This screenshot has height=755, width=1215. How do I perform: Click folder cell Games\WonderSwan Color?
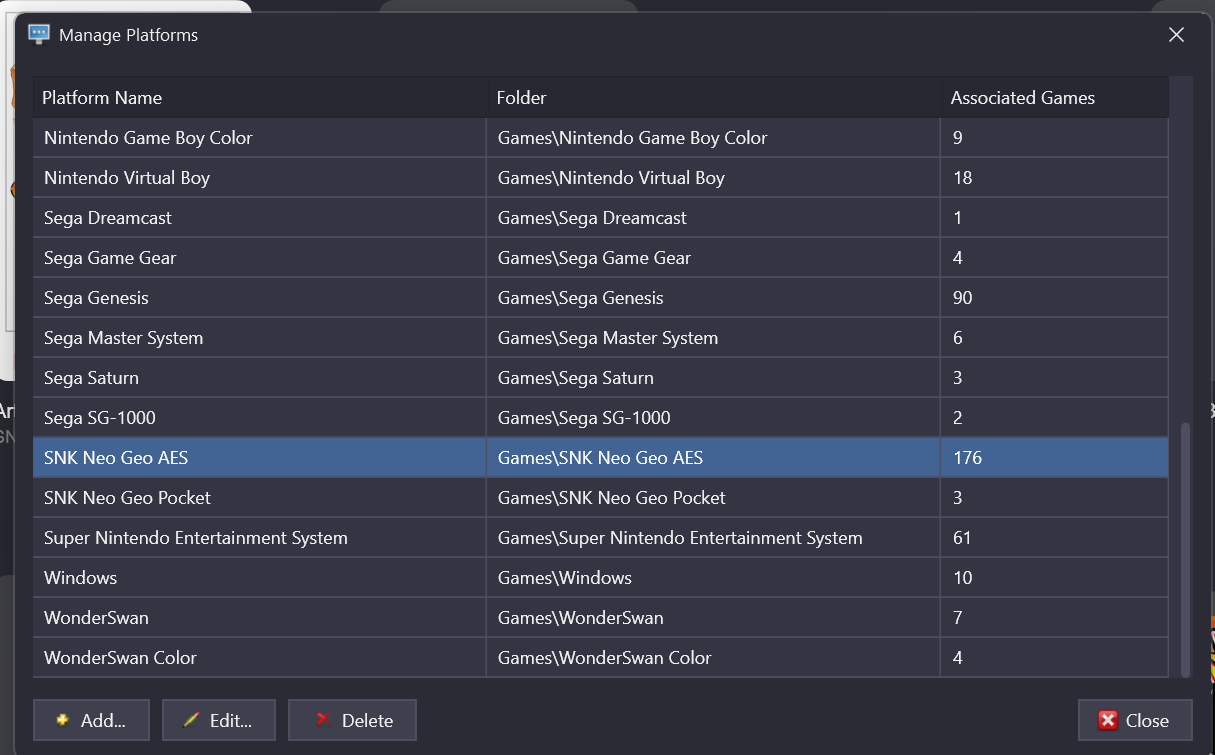(714, 658)
